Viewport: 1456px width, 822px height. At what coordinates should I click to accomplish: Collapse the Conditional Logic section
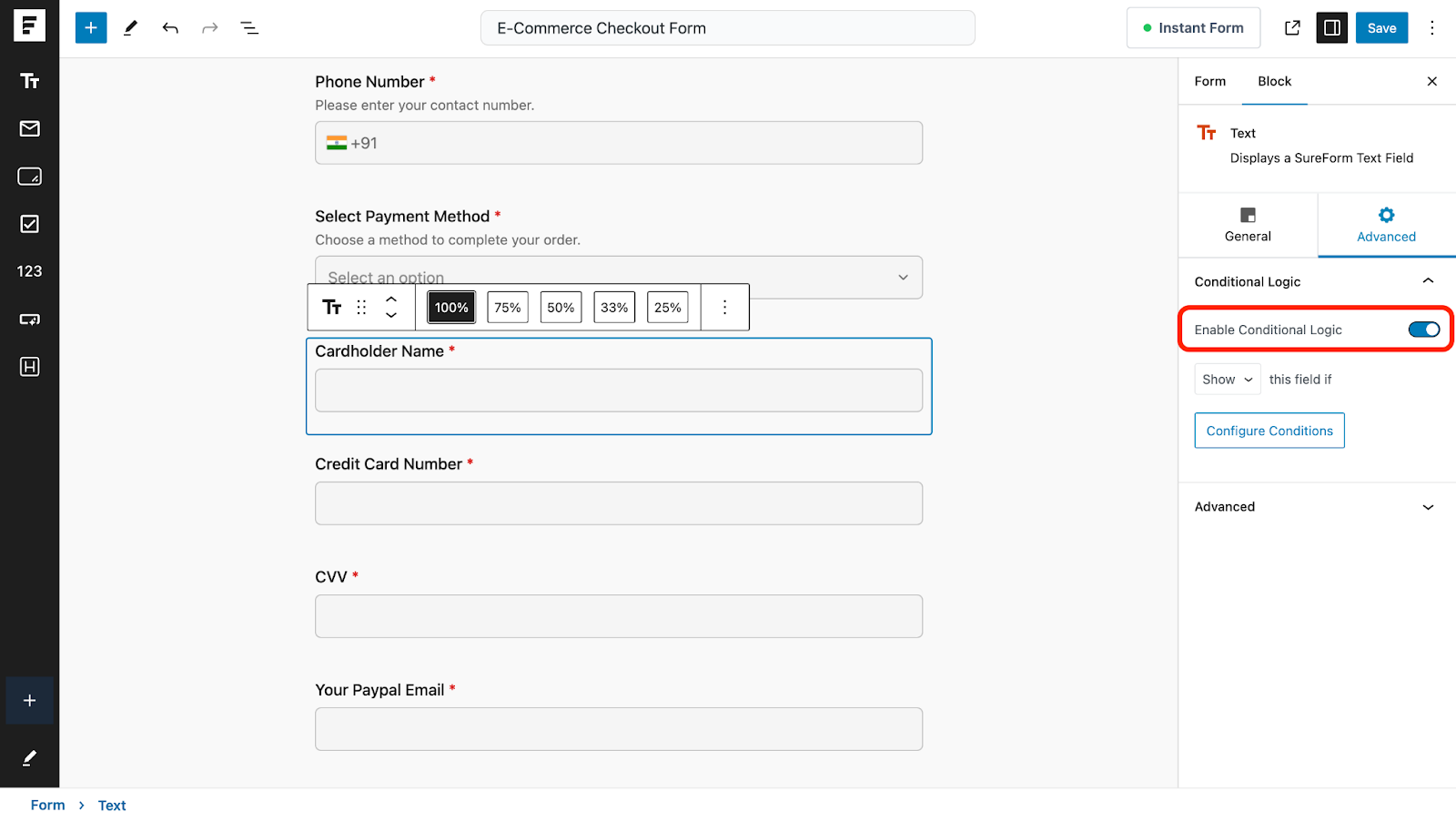click(x=1428, y=281)
